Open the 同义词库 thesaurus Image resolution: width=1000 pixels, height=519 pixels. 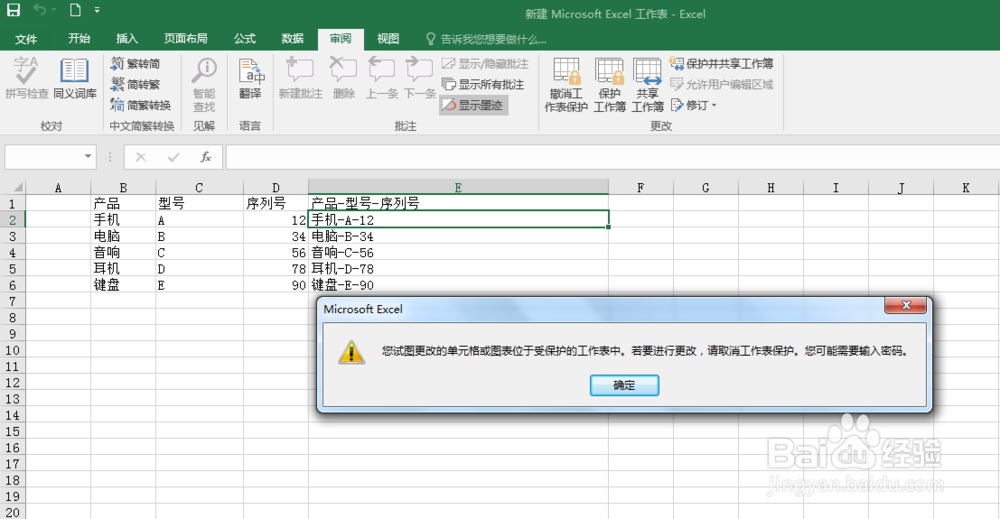[75, 77]
